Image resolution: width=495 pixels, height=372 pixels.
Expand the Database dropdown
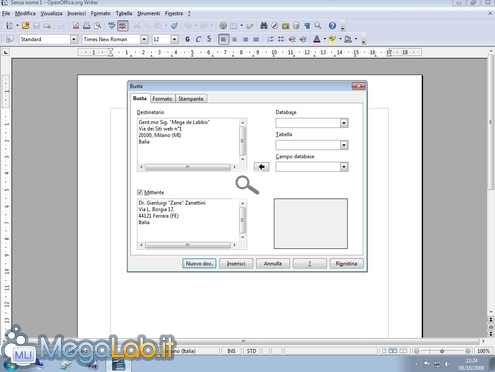pos(344,123)
